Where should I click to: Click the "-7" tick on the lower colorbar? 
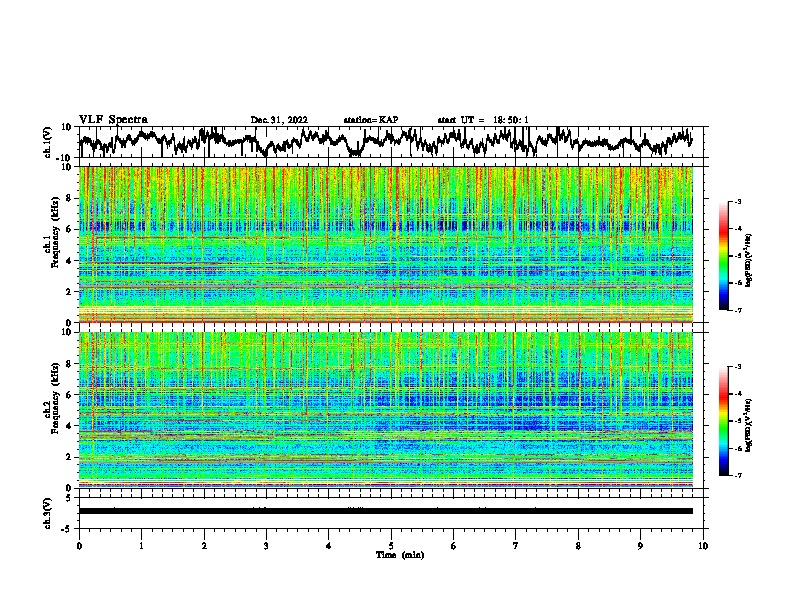tap(738, 476)
